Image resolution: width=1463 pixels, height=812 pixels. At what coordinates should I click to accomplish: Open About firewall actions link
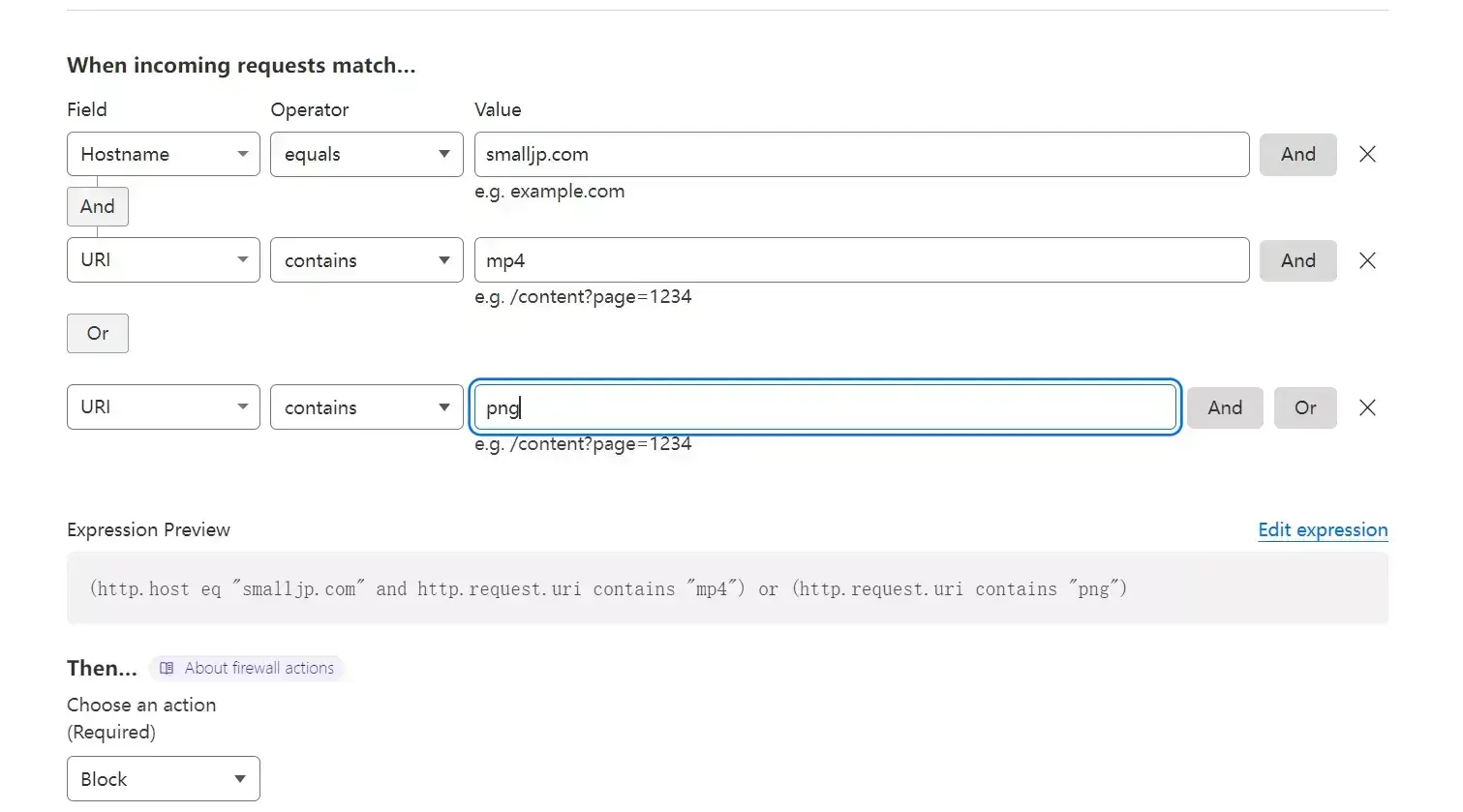(x=259, y=668)
